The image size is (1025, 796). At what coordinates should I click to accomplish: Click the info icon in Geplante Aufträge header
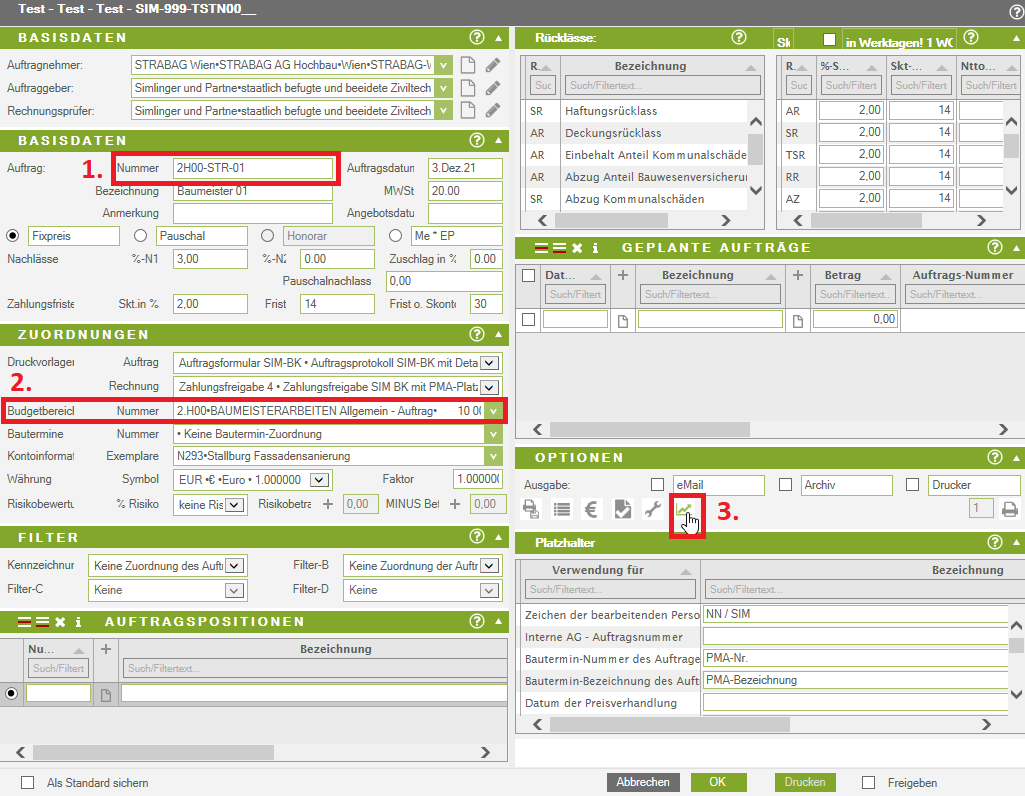[595, 247]
